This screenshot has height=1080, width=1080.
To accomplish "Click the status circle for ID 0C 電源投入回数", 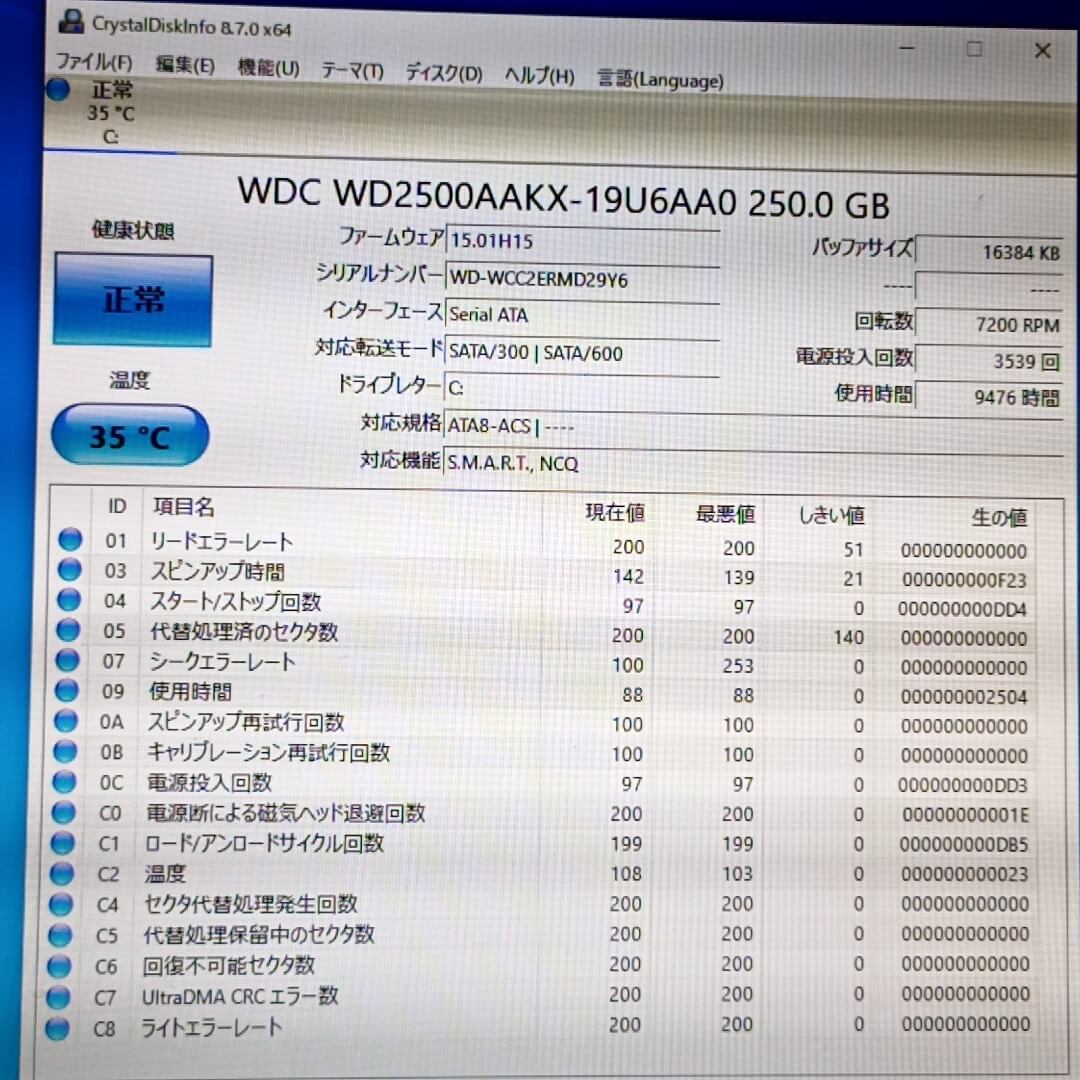I will point(65,781).
